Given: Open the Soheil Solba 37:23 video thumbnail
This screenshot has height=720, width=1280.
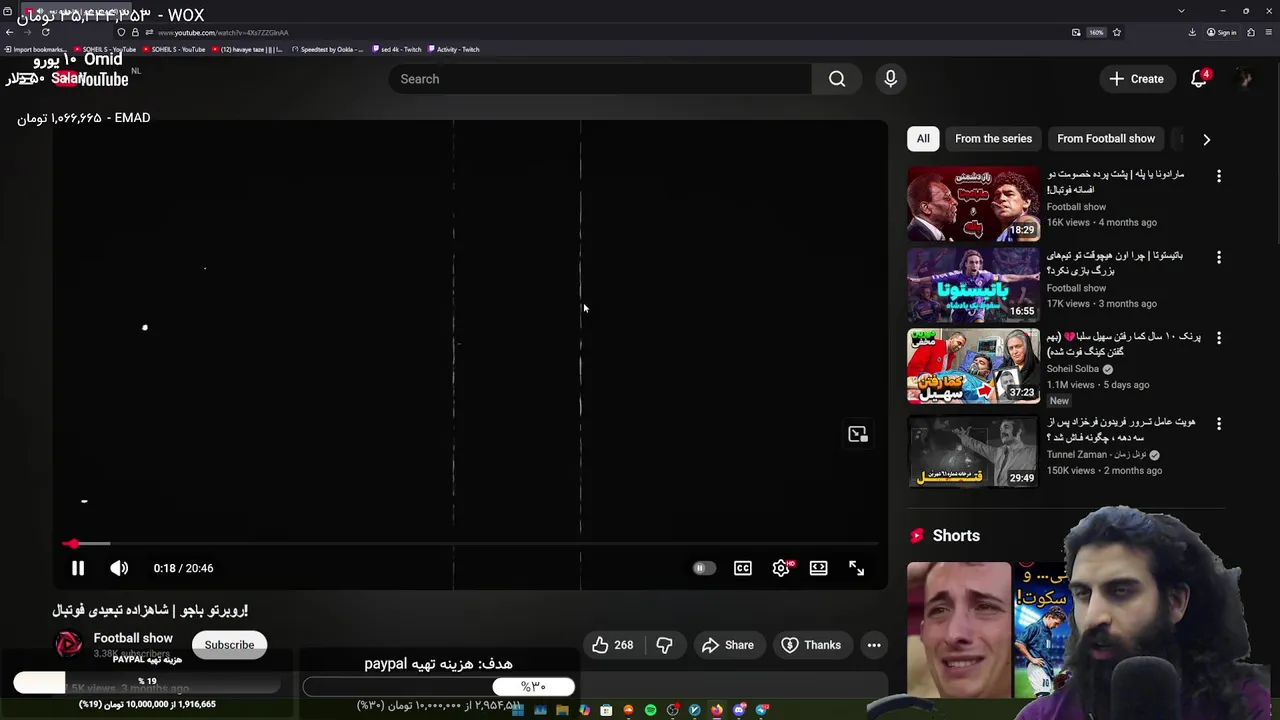Looking at the screenshot, I should point(973,366).
